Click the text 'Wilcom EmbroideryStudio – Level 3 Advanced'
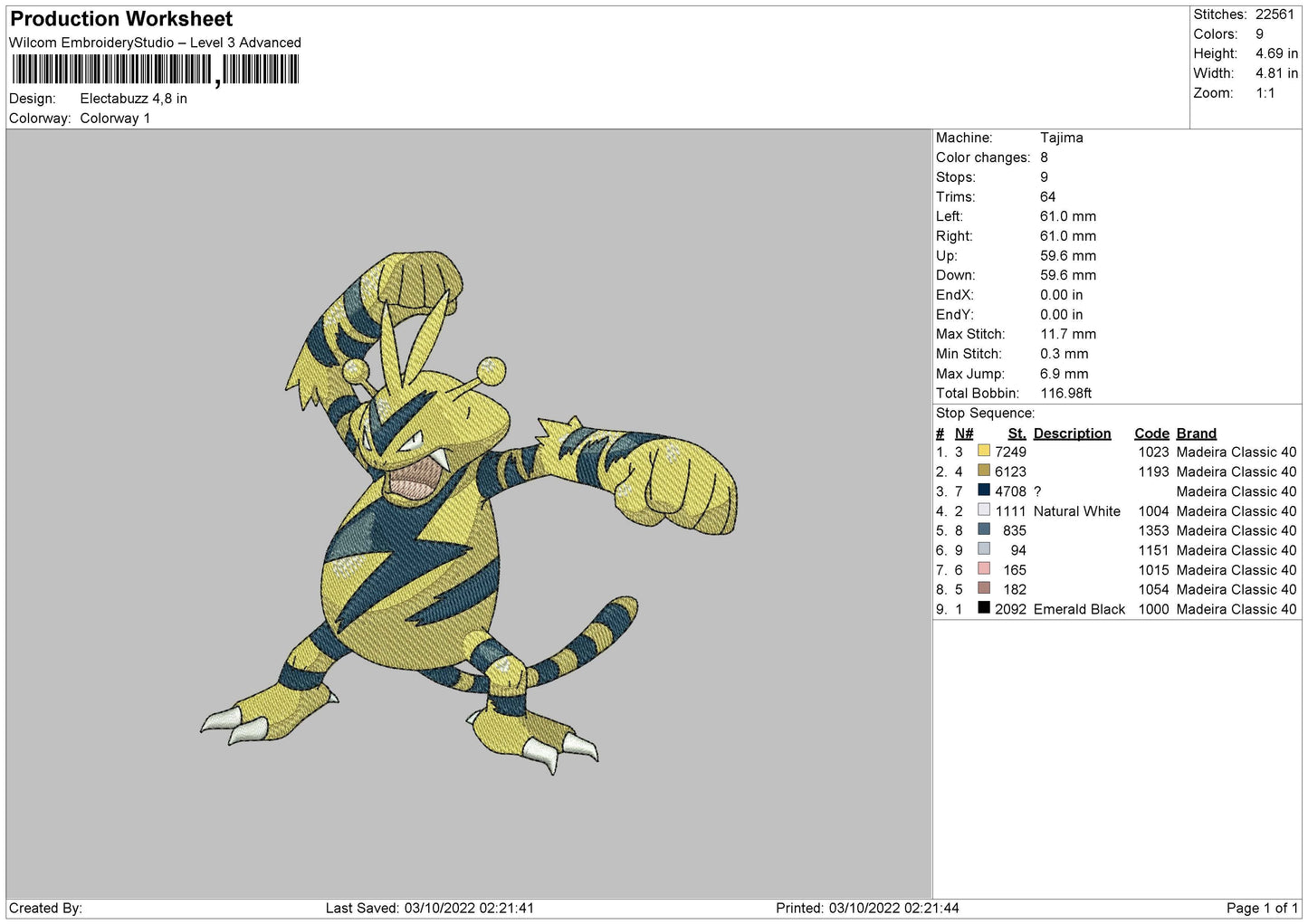The image size is (1308, 924). pyautogui.click(x=155, y=43)
